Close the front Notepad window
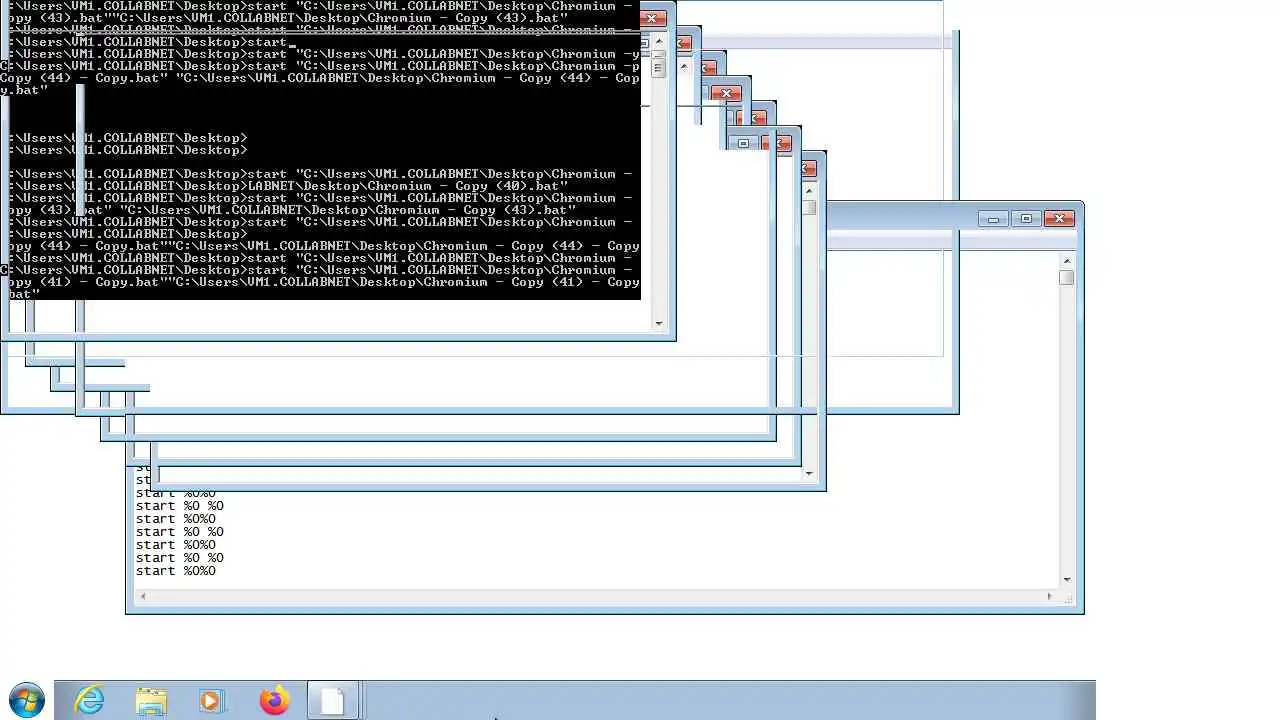The height and width of the screenshot is (720, 1280). 1059,219
